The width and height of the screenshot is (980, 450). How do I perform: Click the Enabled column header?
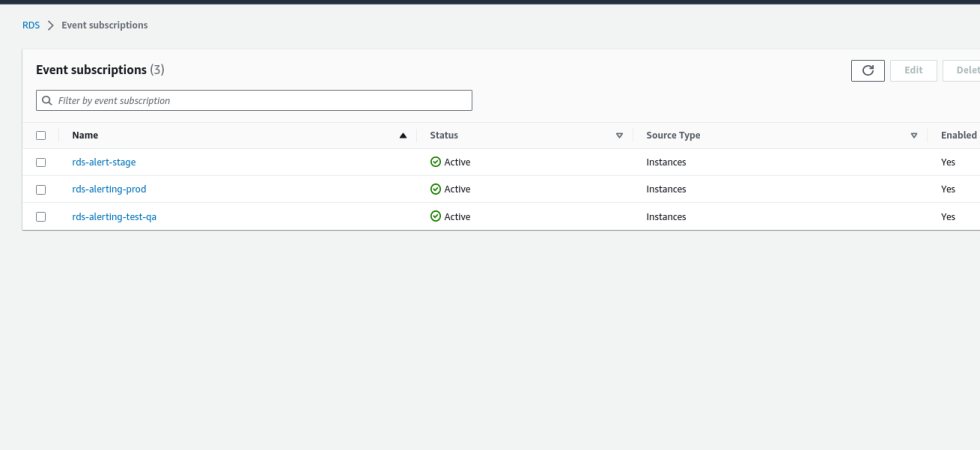[x=958, y=135]
